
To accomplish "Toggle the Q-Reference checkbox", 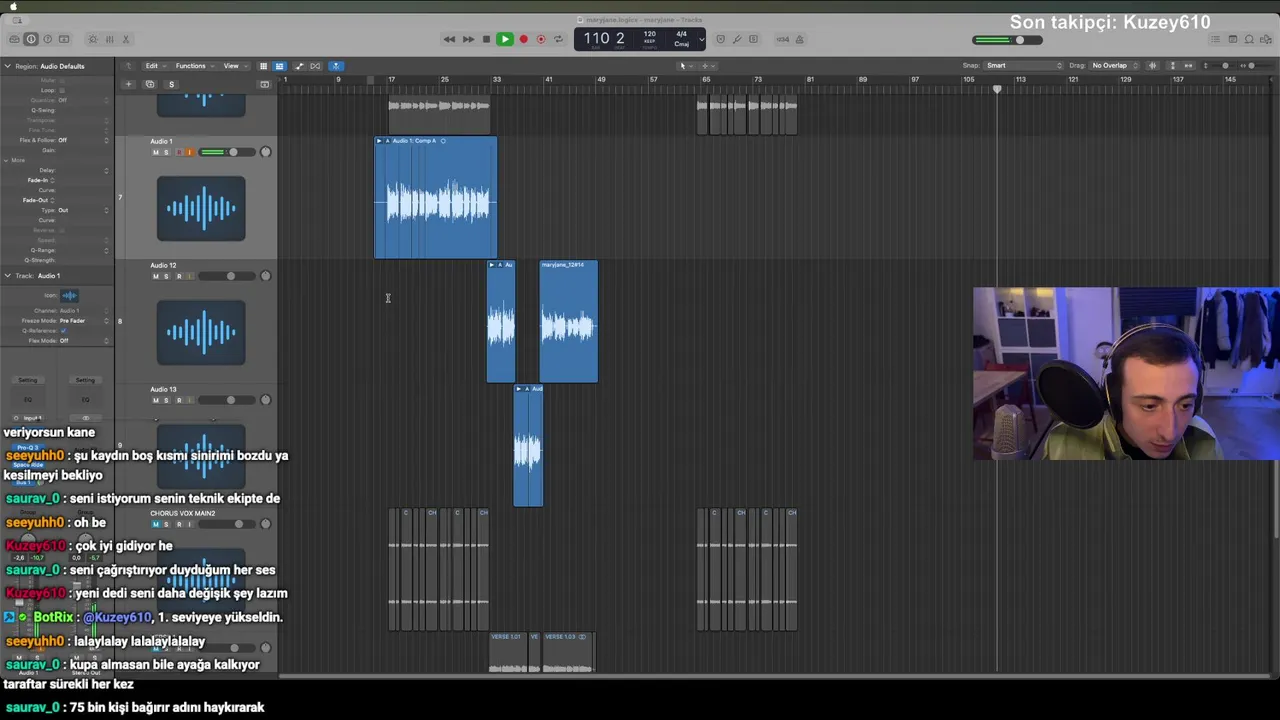I will [63, 330].
